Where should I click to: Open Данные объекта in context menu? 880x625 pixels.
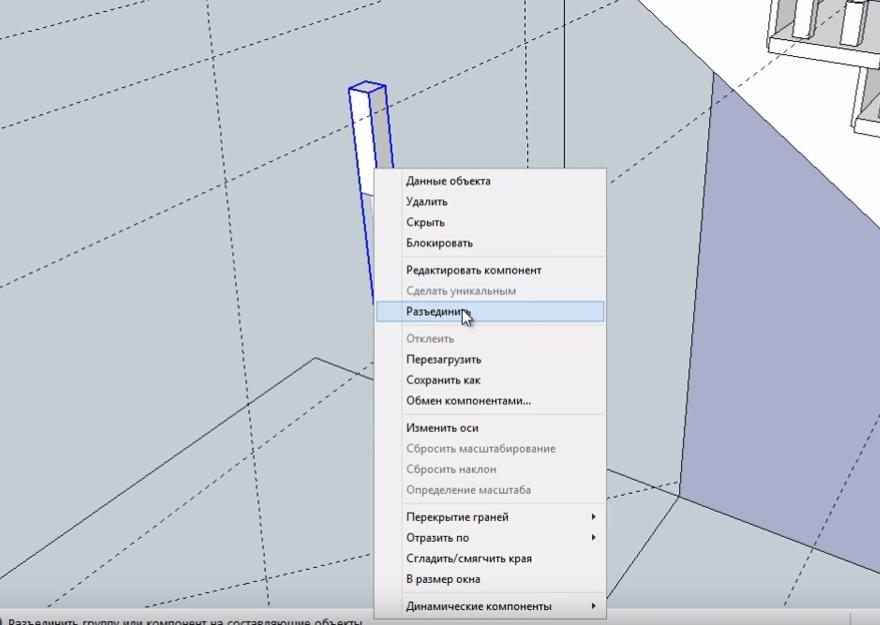coord(447,181)
